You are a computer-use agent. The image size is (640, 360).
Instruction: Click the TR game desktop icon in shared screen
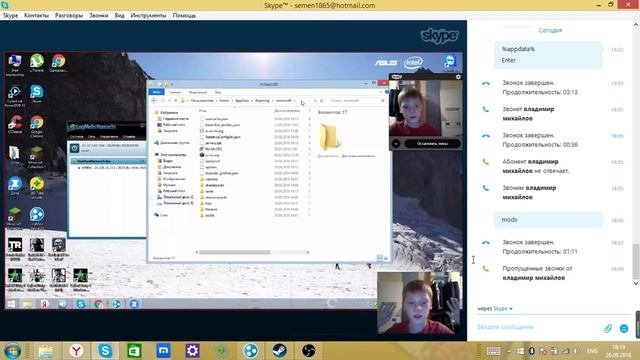tap(15, 247)
